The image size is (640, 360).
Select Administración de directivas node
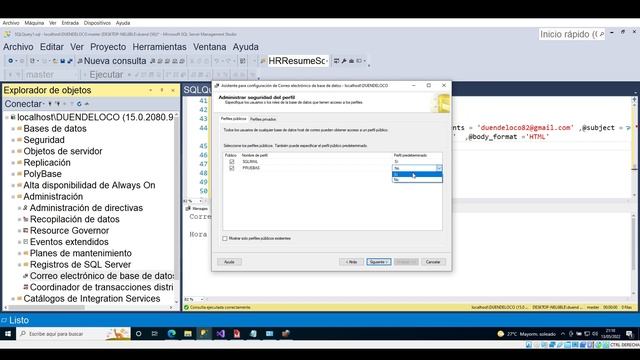pos(87,208)
